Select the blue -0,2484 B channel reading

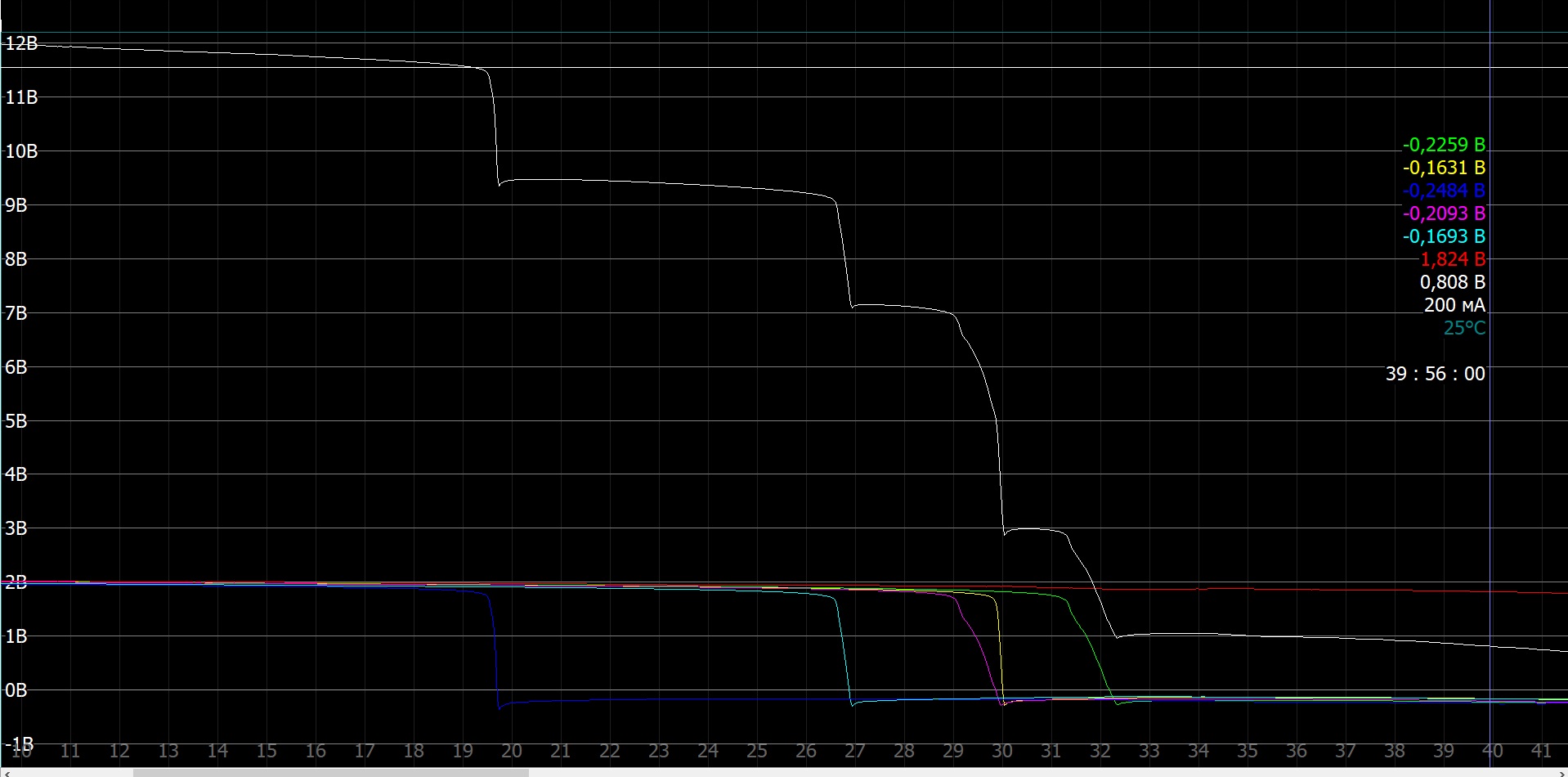click(1444, 191)
